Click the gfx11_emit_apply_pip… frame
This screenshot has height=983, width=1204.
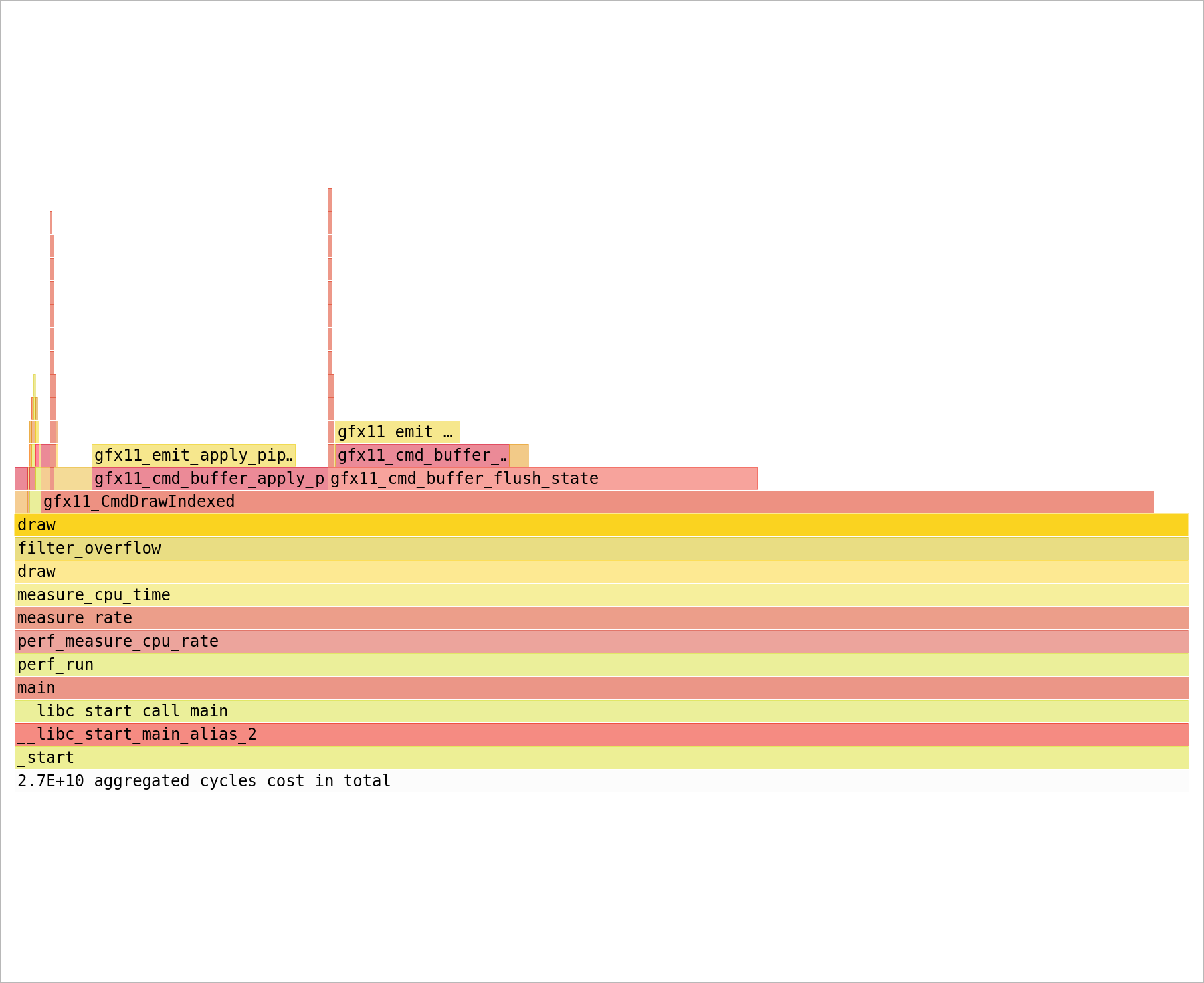point(193,455)
